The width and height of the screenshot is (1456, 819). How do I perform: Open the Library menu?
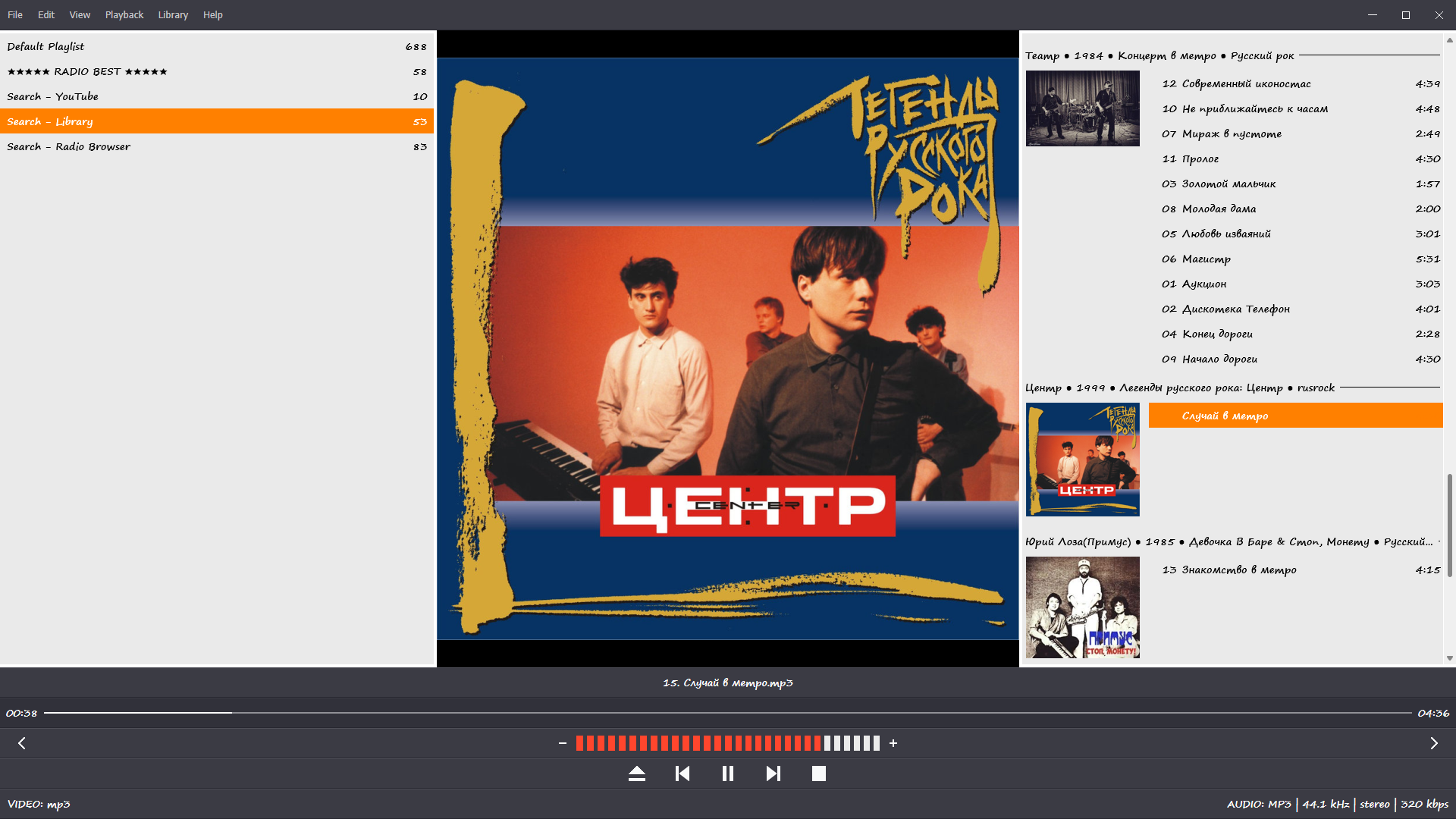coord(173,14)
